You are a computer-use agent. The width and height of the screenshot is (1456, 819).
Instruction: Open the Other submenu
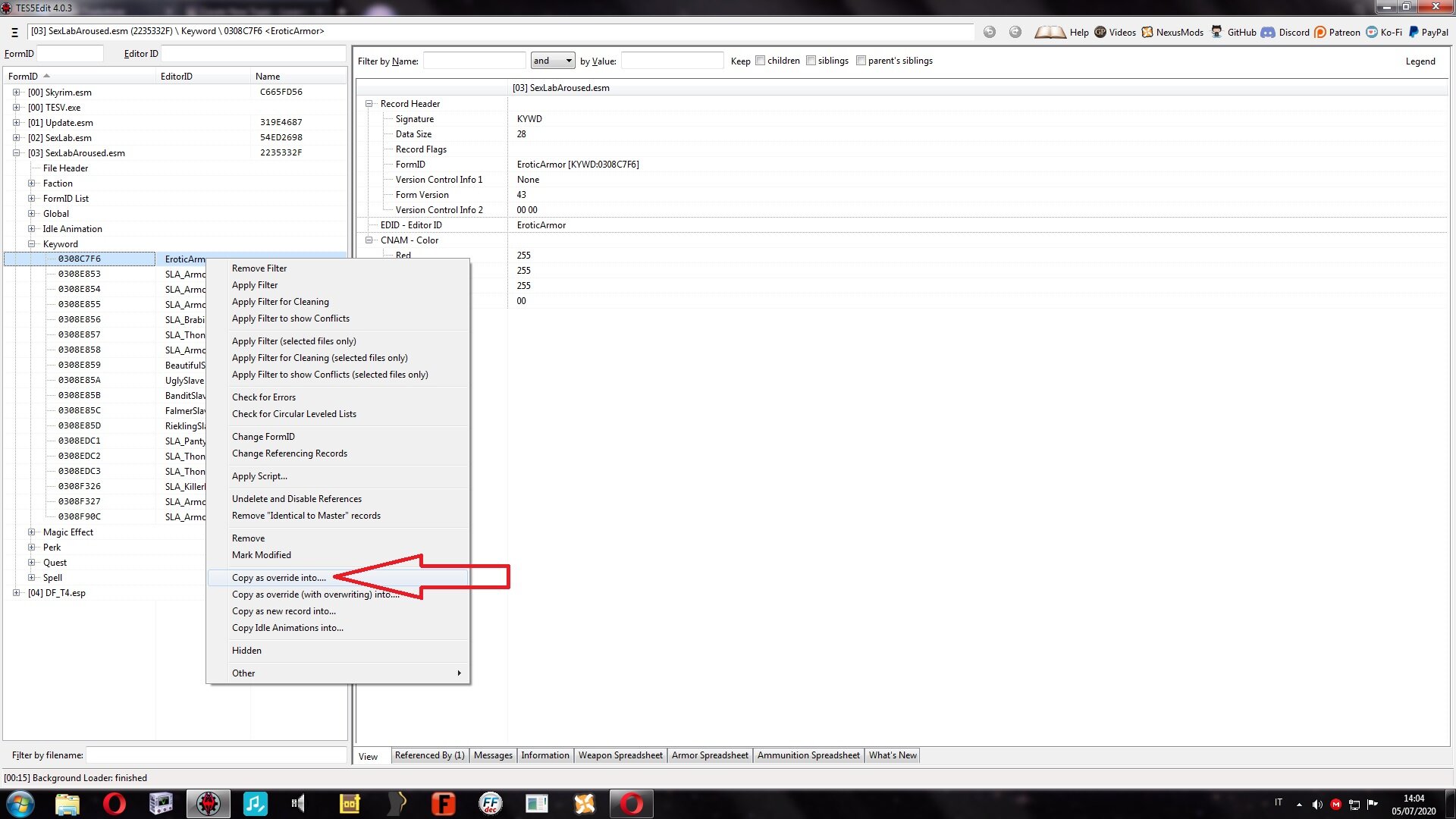pyautogui.click(x=338, y=673)
